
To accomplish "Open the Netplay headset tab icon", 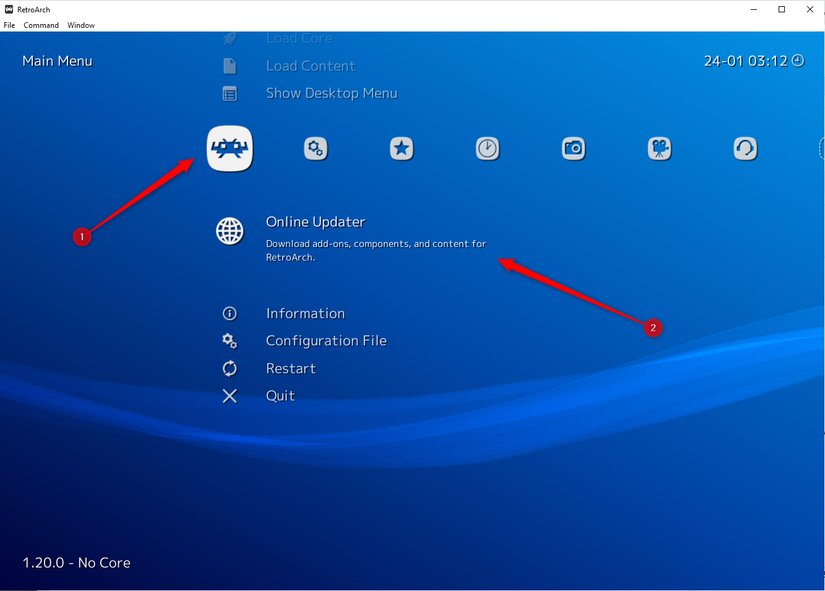I will point(745,149).
